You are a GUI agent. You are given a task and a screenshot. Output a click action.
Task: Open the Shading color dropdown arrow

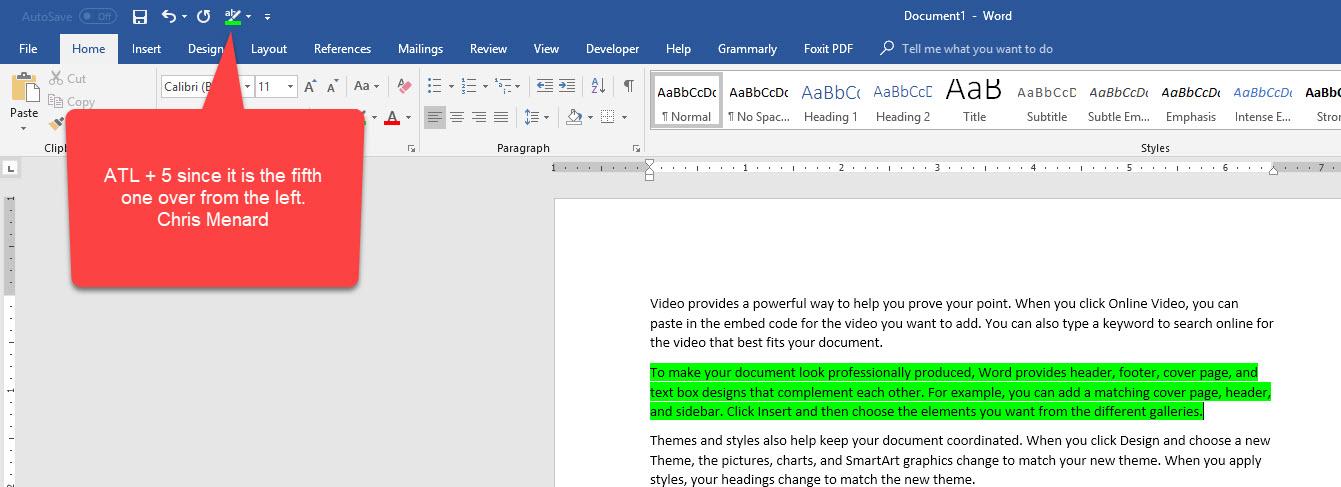click(x=590, y=117)
